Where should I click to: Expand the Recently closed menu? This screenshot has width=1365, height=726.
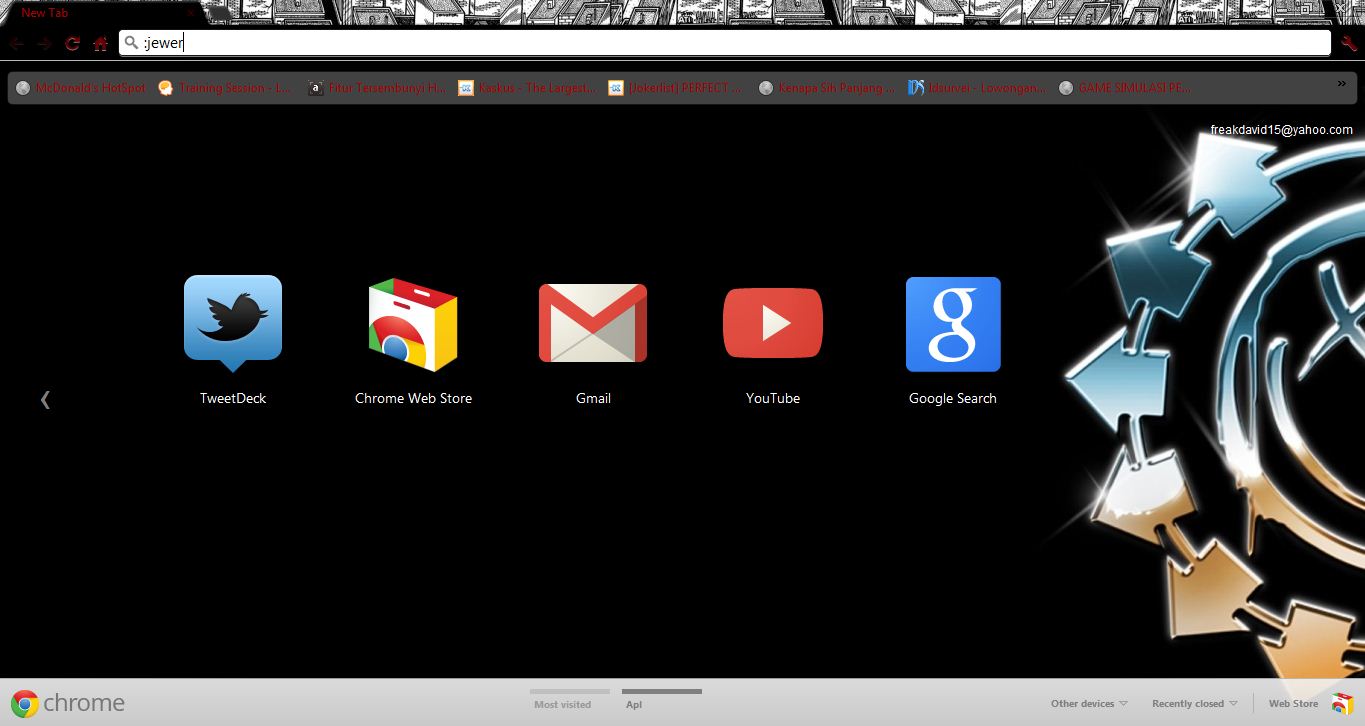[x=1195, y=704]
